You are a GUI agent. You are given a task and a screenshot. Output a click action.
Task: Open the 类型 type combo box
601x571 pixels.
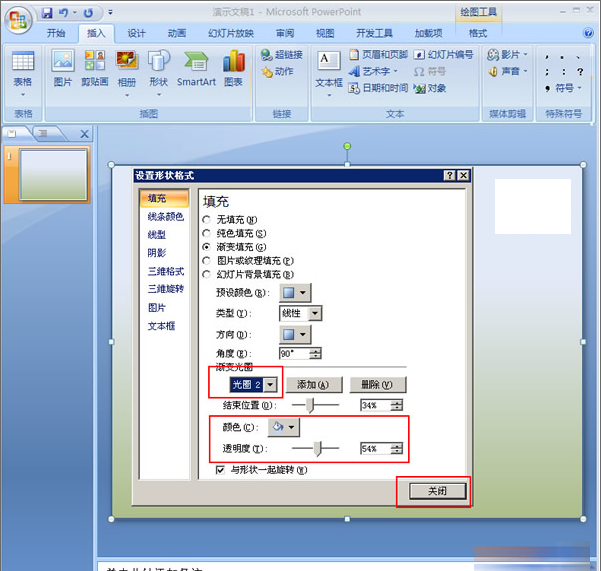click(300, 313)
